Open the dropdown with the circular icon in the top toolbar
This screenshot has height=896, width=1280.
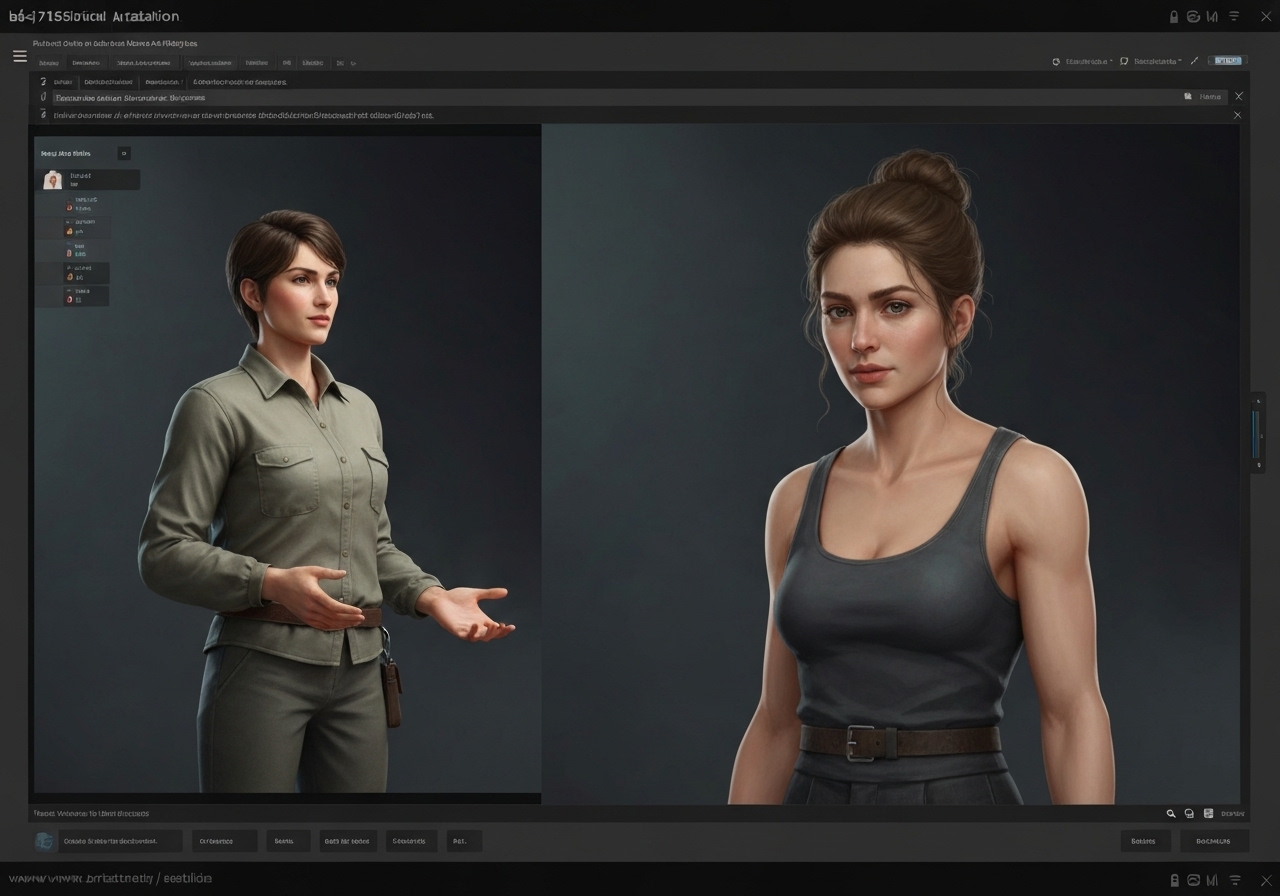coord(1082,61)
